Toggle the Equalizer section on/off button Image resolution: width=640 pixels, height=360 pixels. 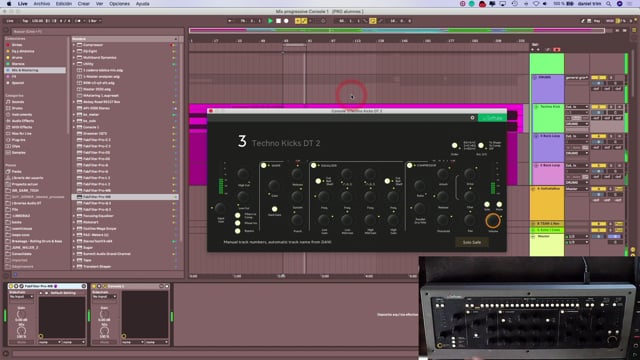pyautogui.click(x=313, y=165)
